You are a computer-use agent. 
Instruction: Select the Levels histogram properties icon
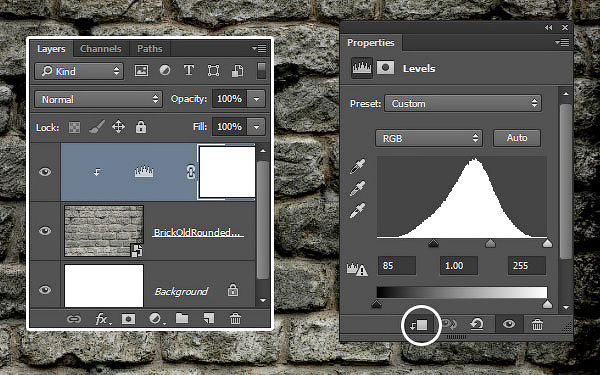click(x=362, y=68)
